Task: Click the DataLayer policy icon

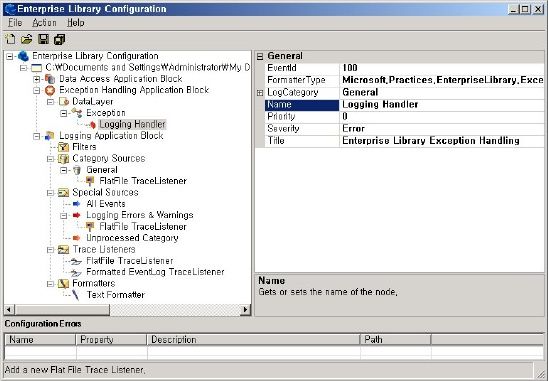Action: 64,102
